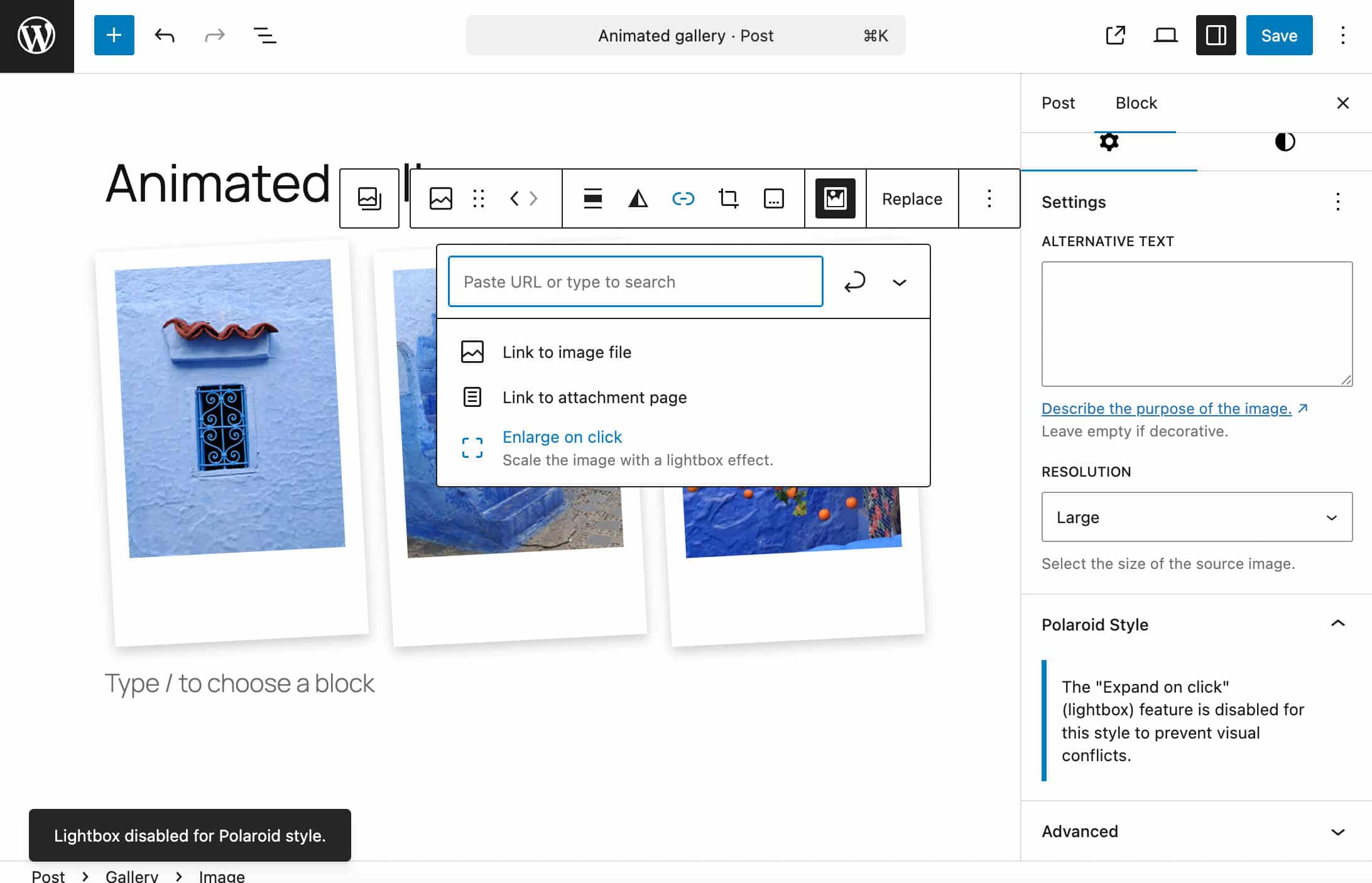Switch to the Post tab
Image resolution: width=1372 pixels, height=883 pixels.
pos(1058,103)
